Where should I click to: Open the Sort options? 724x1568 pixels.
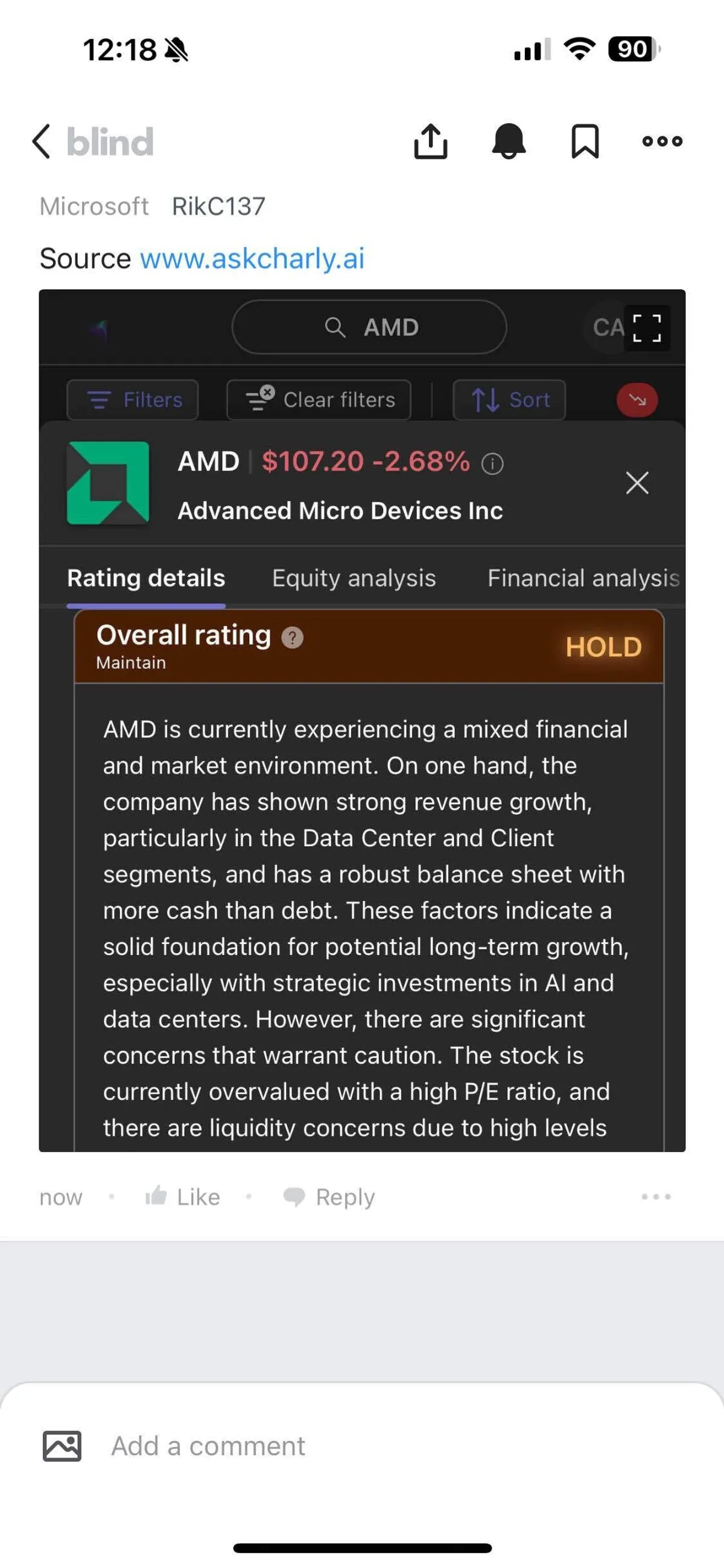[x=509, y=400]
